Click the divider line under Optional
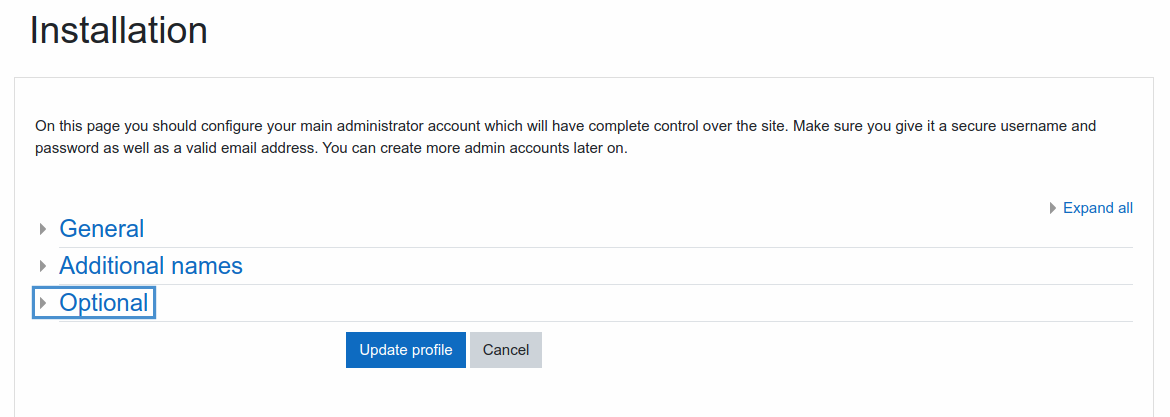The image size is (1170, 417). click(595, 322)
